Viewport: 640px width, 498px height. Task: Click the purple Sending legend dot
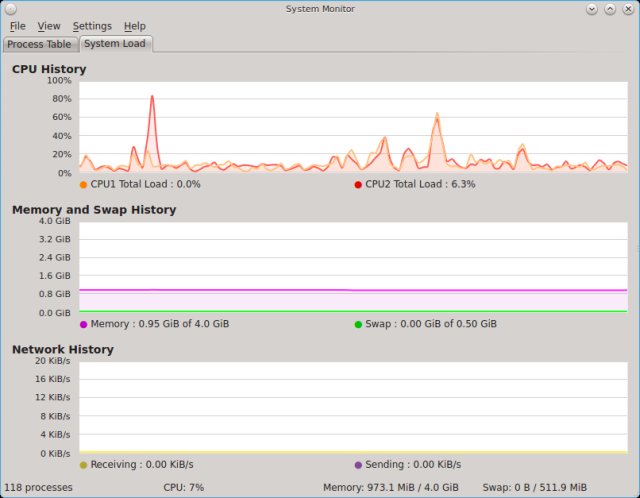[x=358, y=464]
